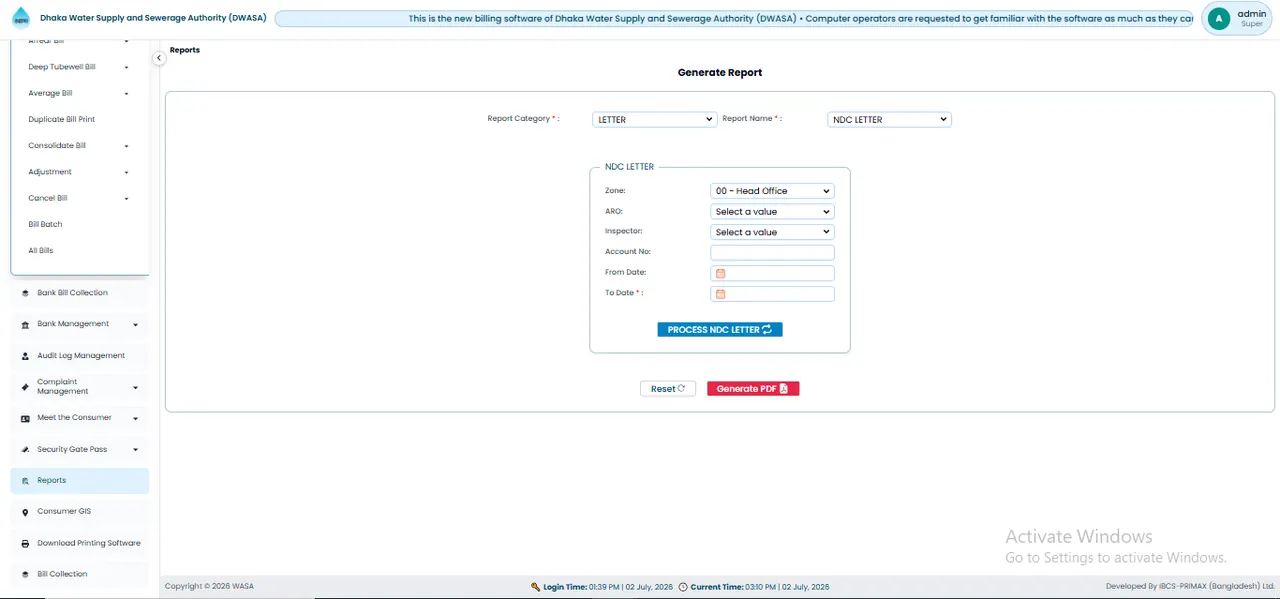
Task: Click the Reports icon in the sidebar
Action: tap(25, 481)
